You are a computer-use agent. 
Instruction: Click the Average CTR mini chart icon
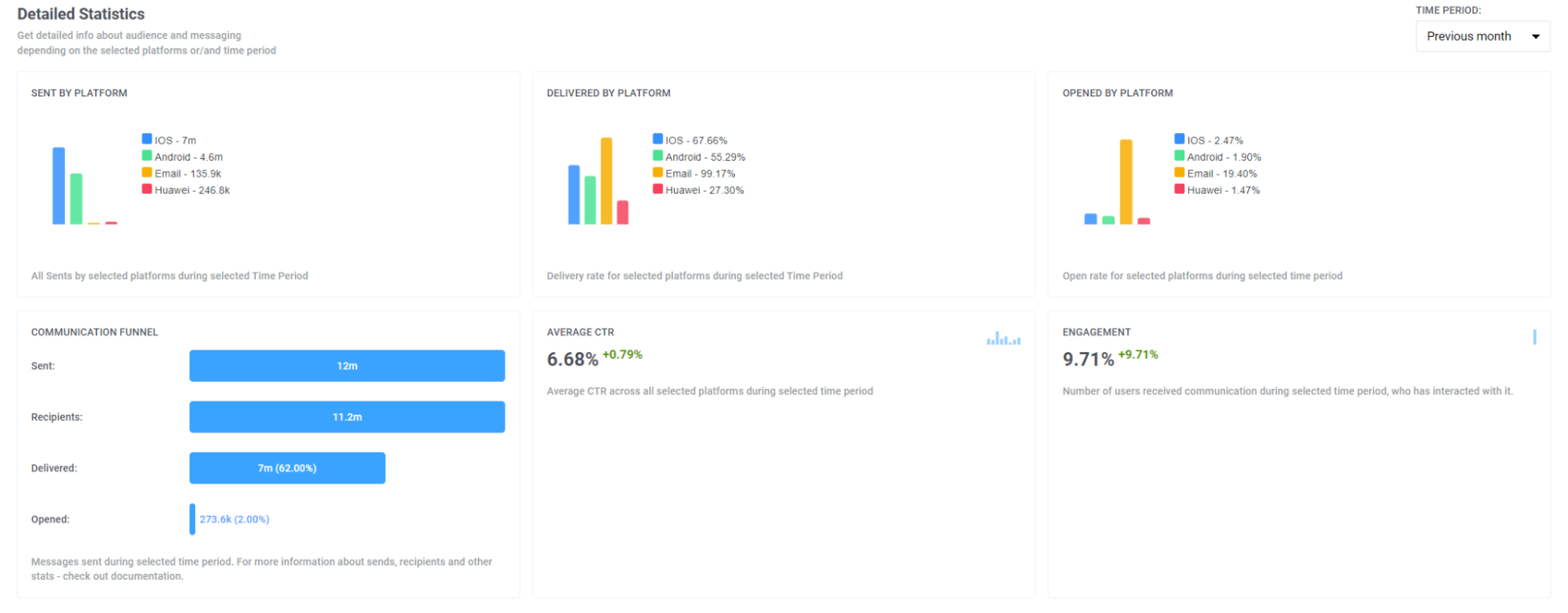coord(1003,339)
